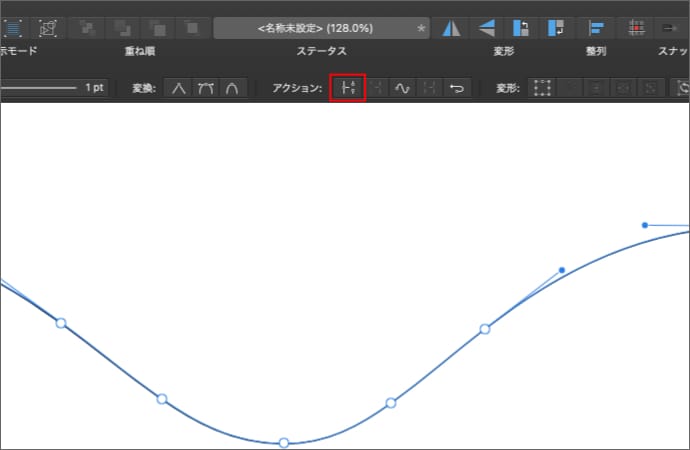Click the Reverse Curves arrow icon
Image resolution: width=690 pixels, height=450 pixels.
pyautogui.click(x=456, y=88)
